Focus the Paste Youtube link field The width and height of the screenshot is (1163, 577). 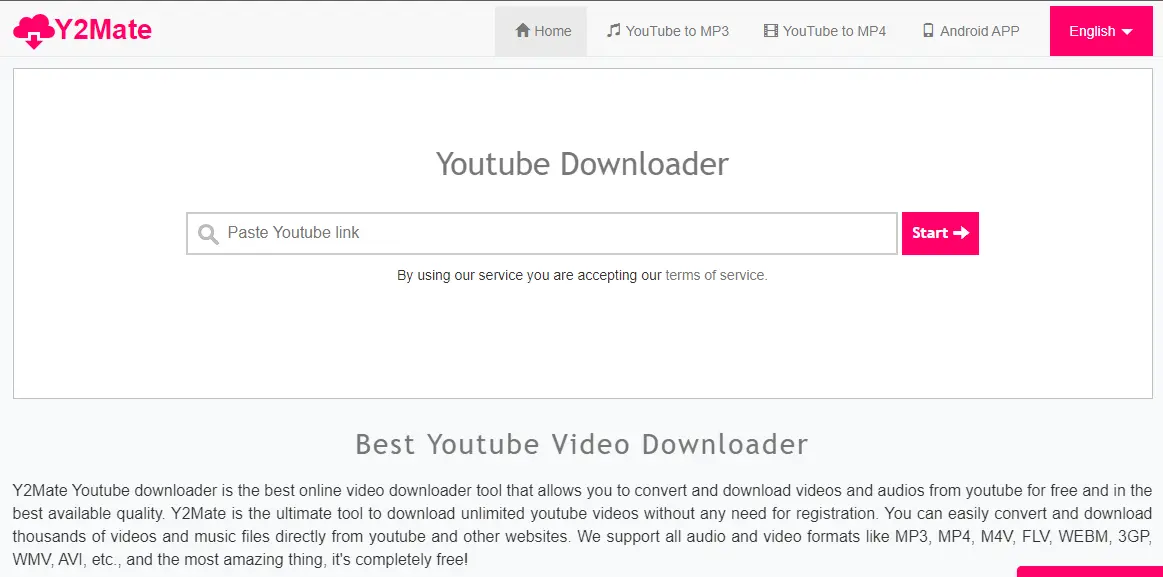pos(541,234)
